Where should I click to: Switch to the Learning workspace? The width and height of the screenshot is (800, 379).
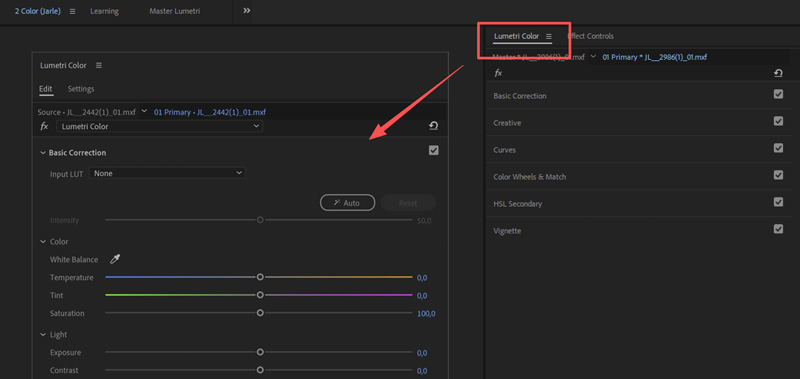(104, 11)
